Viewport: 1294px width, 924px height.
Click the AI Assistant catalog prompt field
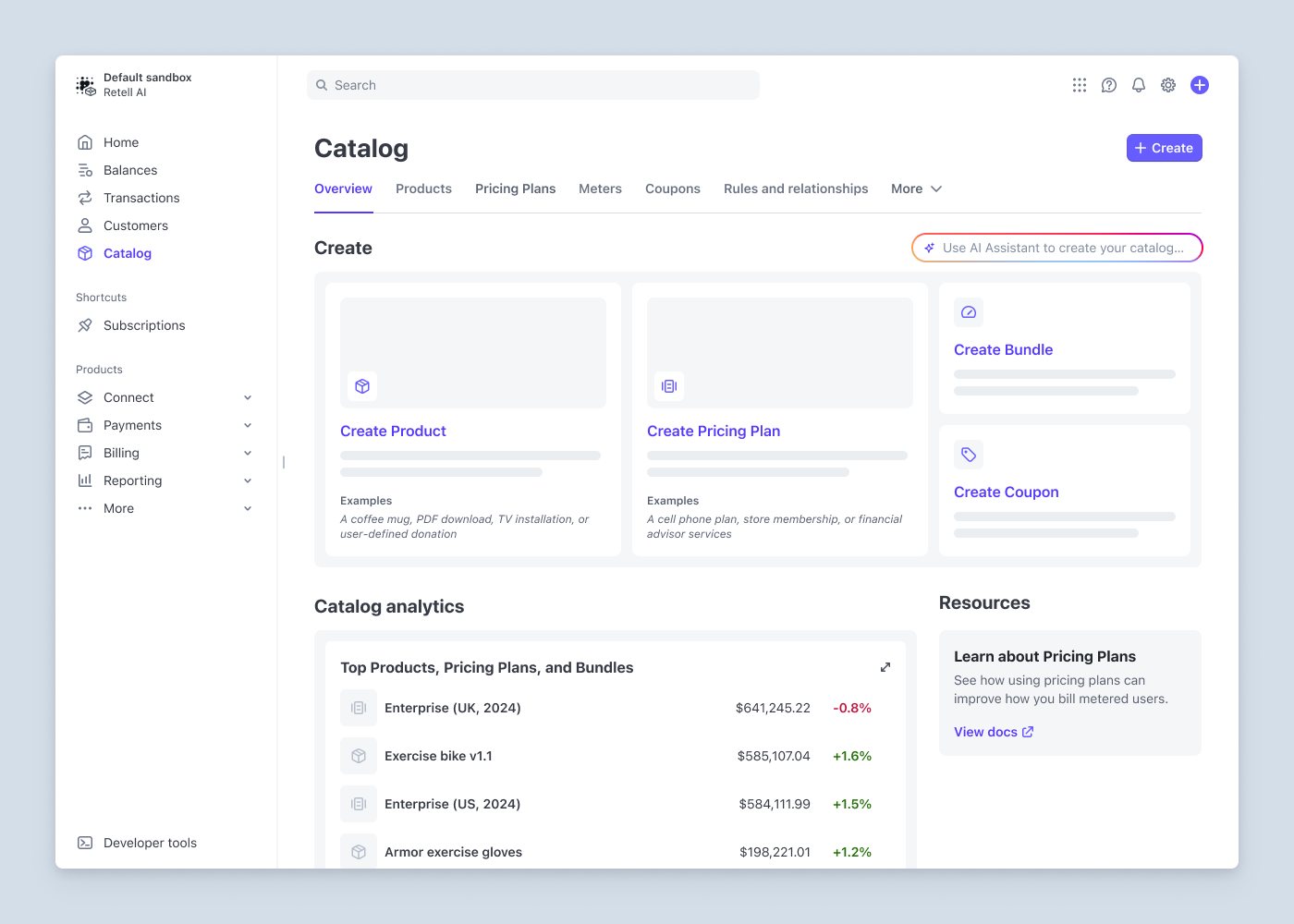tap(1057, 248)
